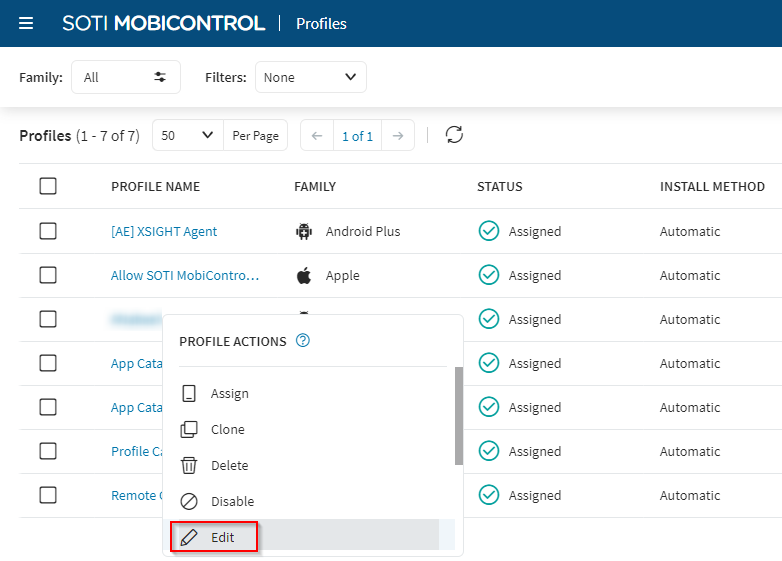Click the Android Plus family text
Screen dimensions: 782x561
tap(363, 231)
